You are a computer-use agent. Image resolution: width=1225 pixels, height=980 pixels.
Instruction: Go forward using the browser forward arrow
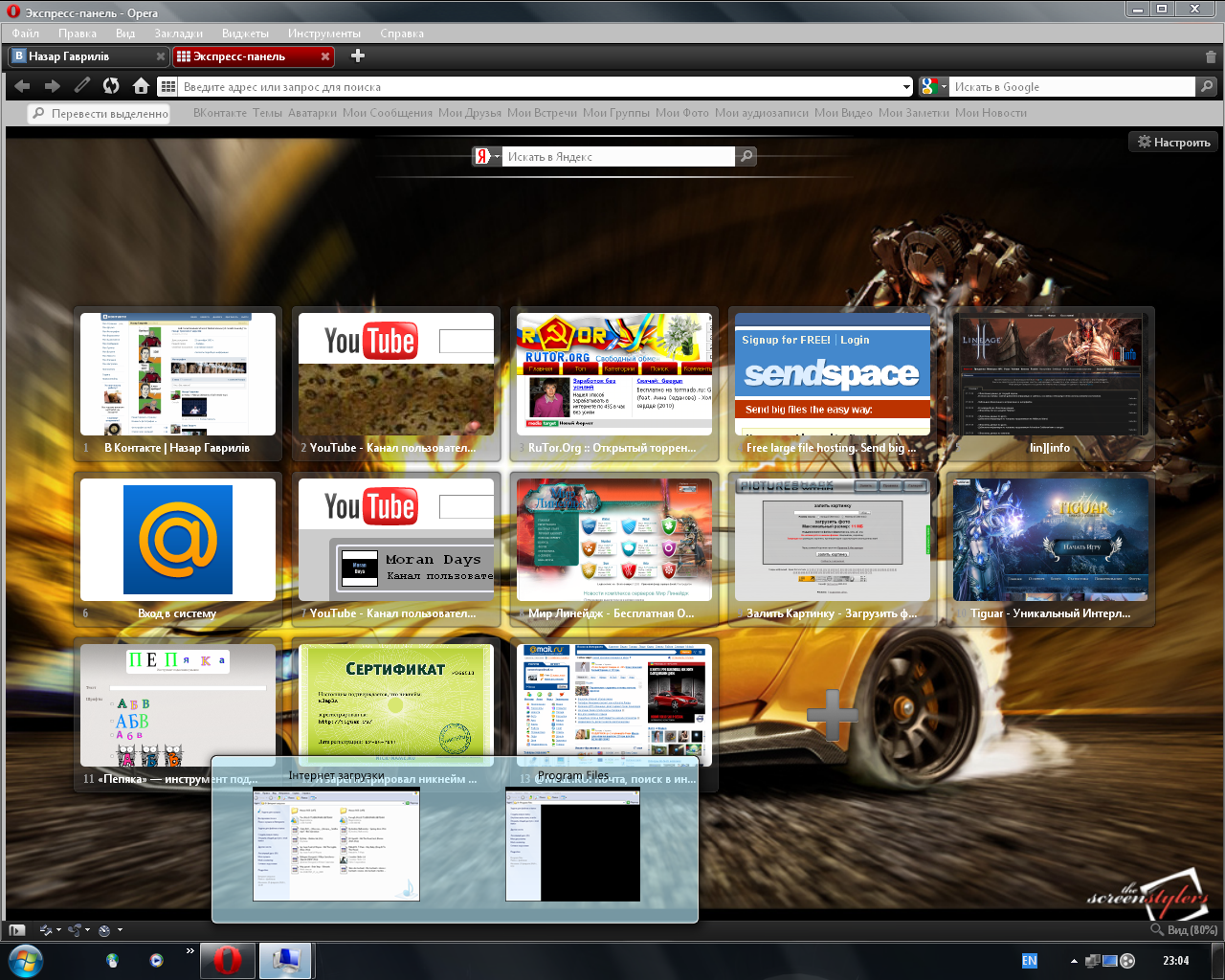pyautogui.click(x=53, y=86)
